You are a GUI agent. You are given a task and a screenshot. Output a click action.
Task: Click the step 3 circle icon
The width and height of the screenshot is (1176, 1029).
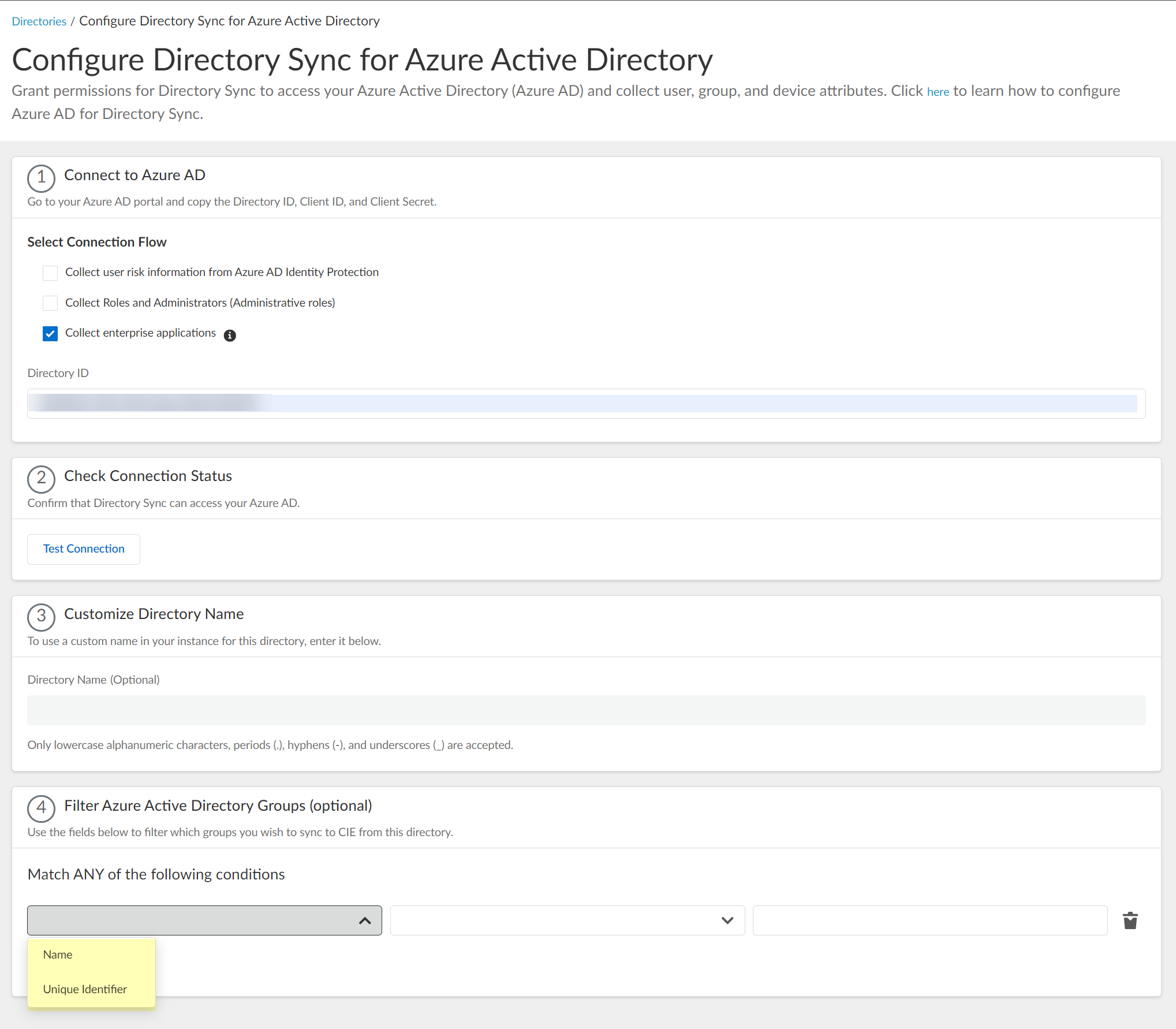pyautogui.click(x=41, y=616)
